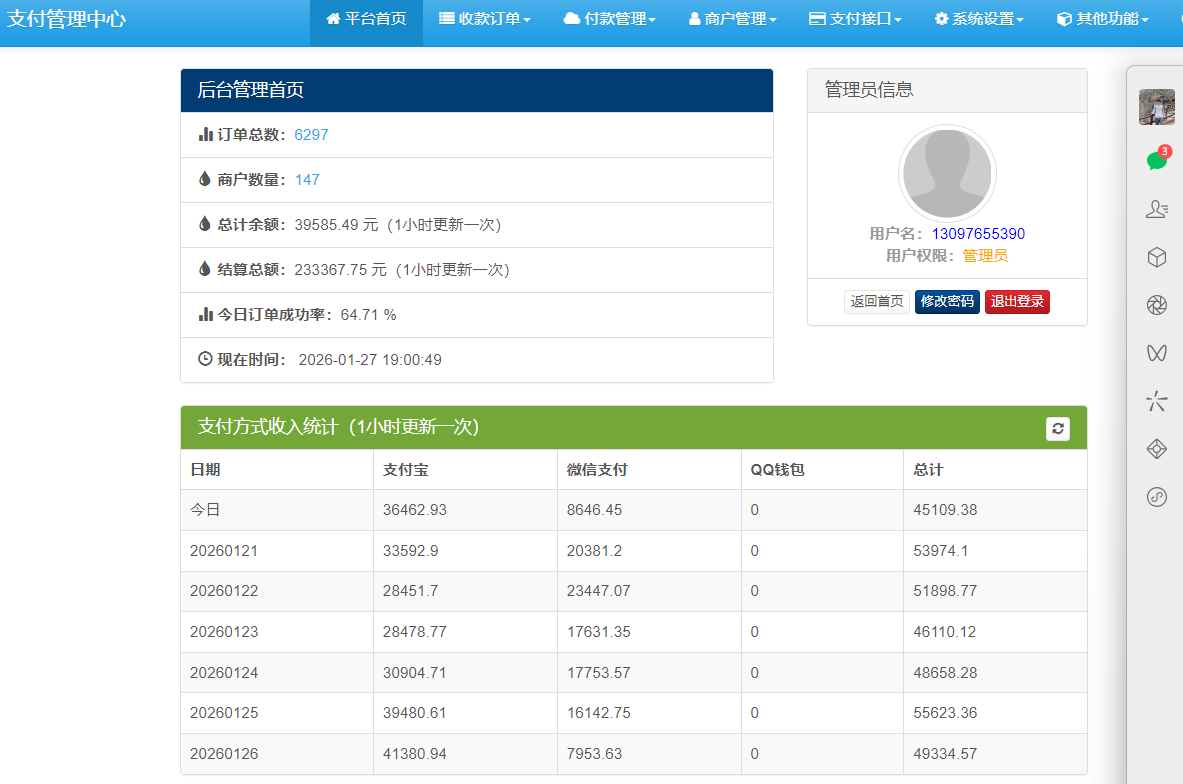1183x784 pixels.
Task: Click the butterfly-shaped icon in the sidebar
Action: [x=1157, y=353]
